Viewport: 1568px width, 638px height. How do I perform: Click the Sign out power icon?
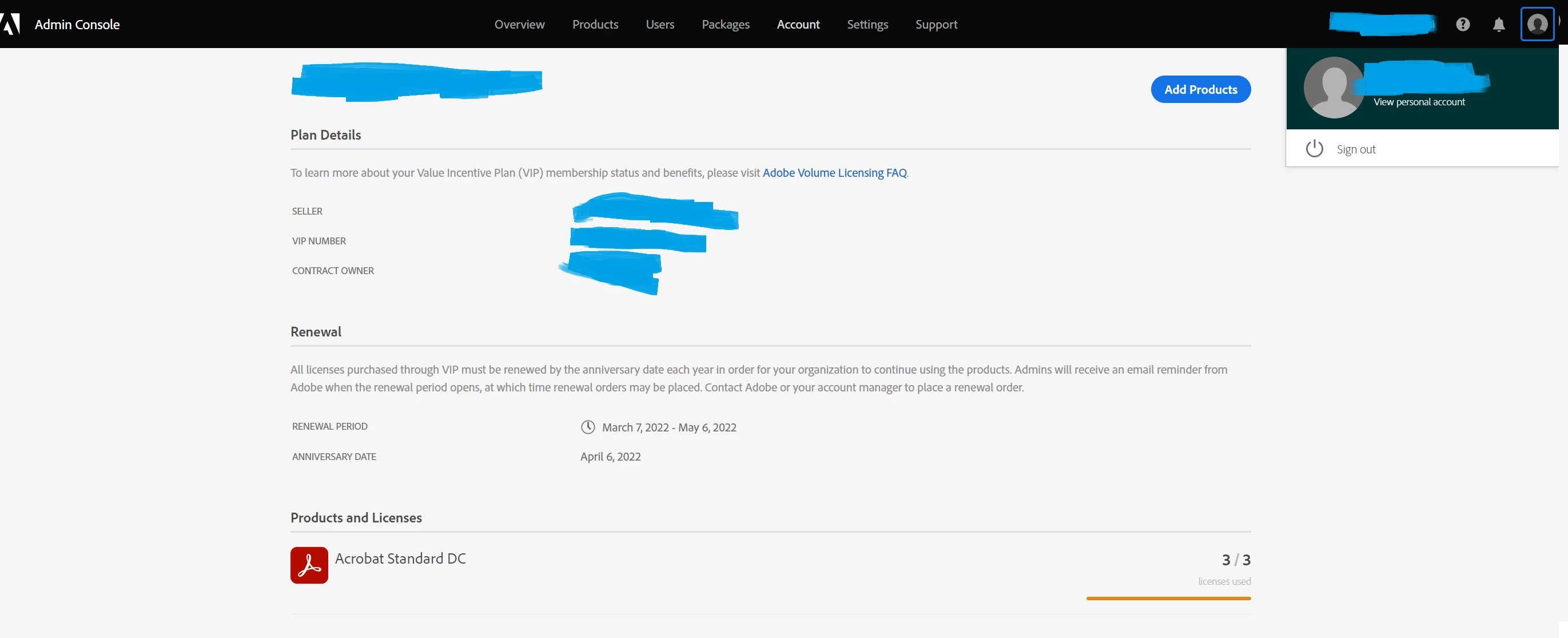pos(1314,149)
